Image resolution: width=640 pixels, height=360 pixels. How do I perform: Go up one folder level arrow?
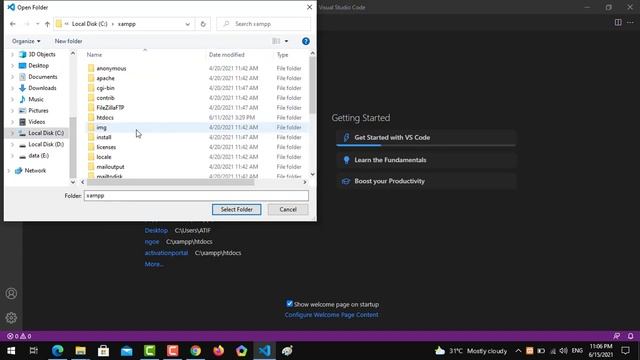click(47, 24)
